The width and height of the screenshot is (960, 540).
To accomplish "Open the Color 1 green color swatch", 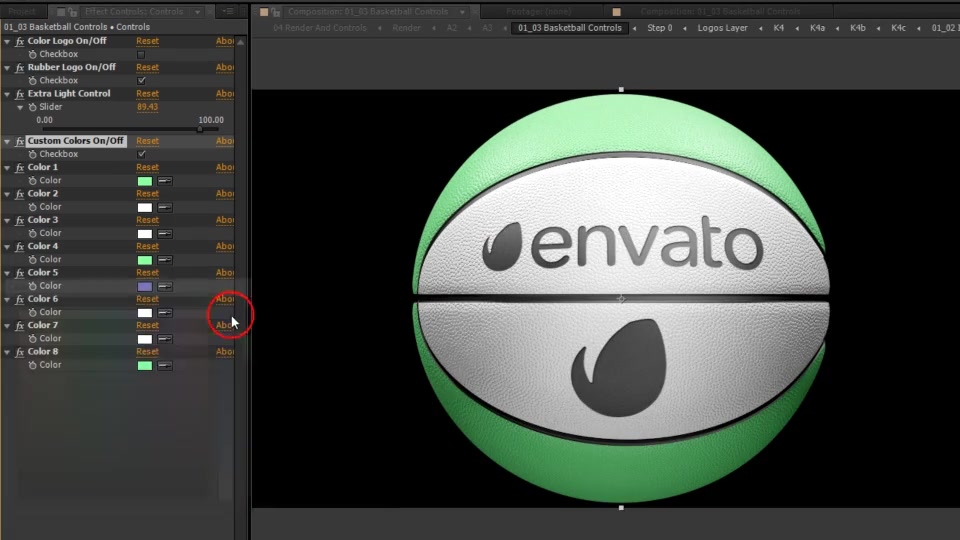I will click(144, 181).
